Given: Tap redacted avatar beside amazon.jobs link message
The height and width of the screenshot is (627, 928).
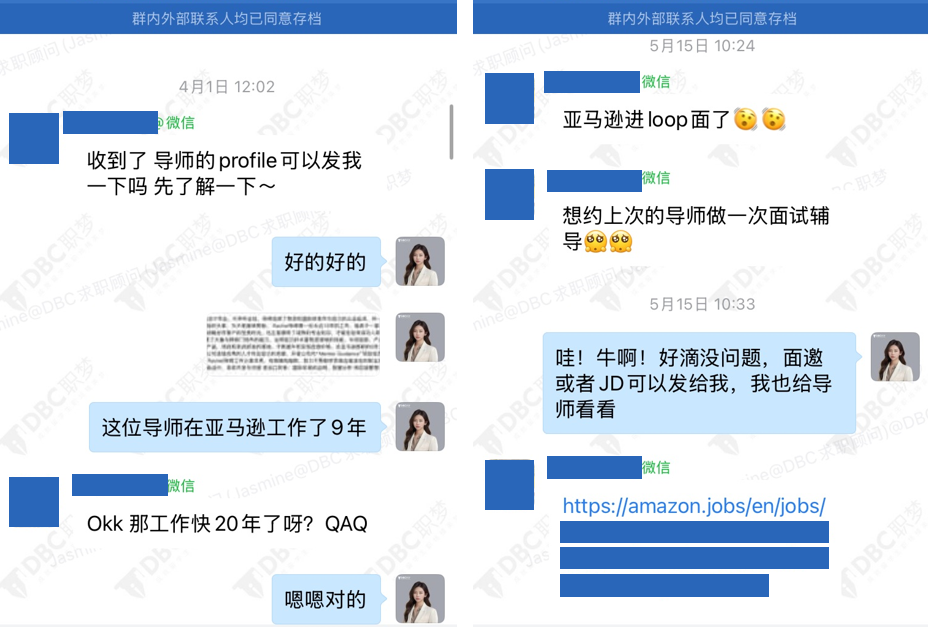Looking at the screenshot, I should click(510, 484).
